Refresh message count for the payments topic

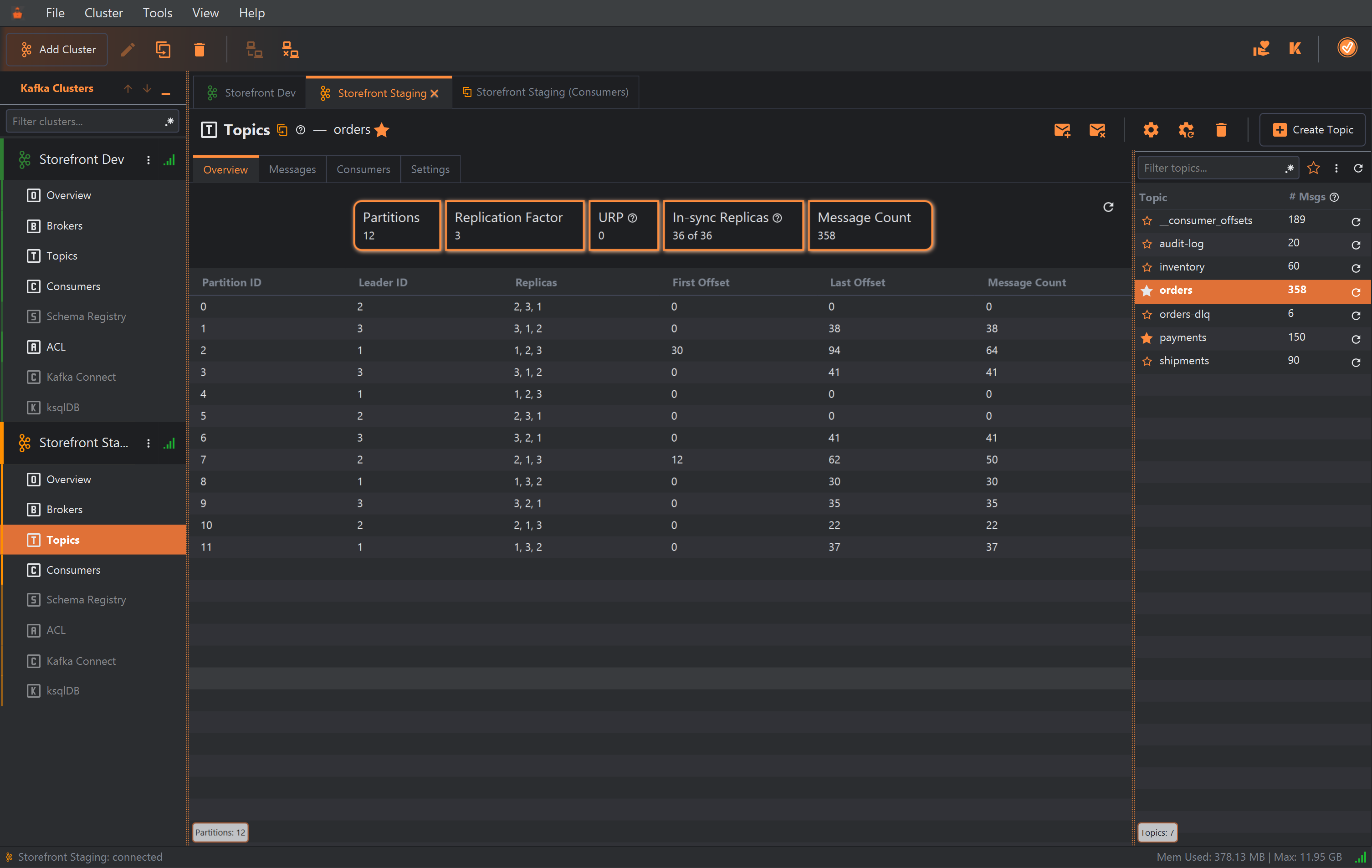click(x=1356, y=339)
